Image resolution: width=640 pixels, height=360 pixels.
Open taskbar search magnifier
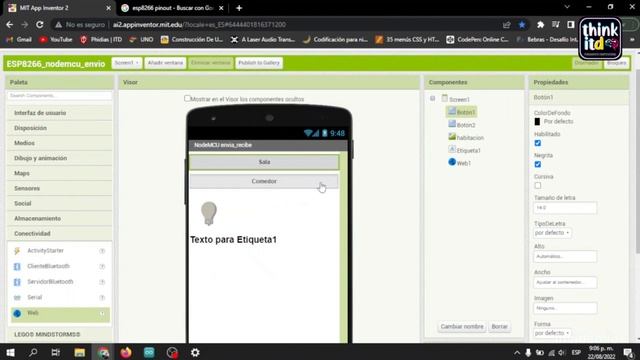click(33, 352)
